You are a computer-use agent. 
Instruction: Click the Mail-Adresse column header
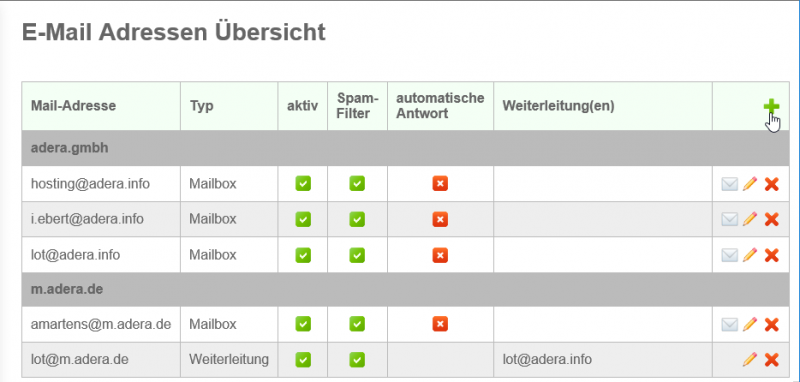(x=73, y=106)
